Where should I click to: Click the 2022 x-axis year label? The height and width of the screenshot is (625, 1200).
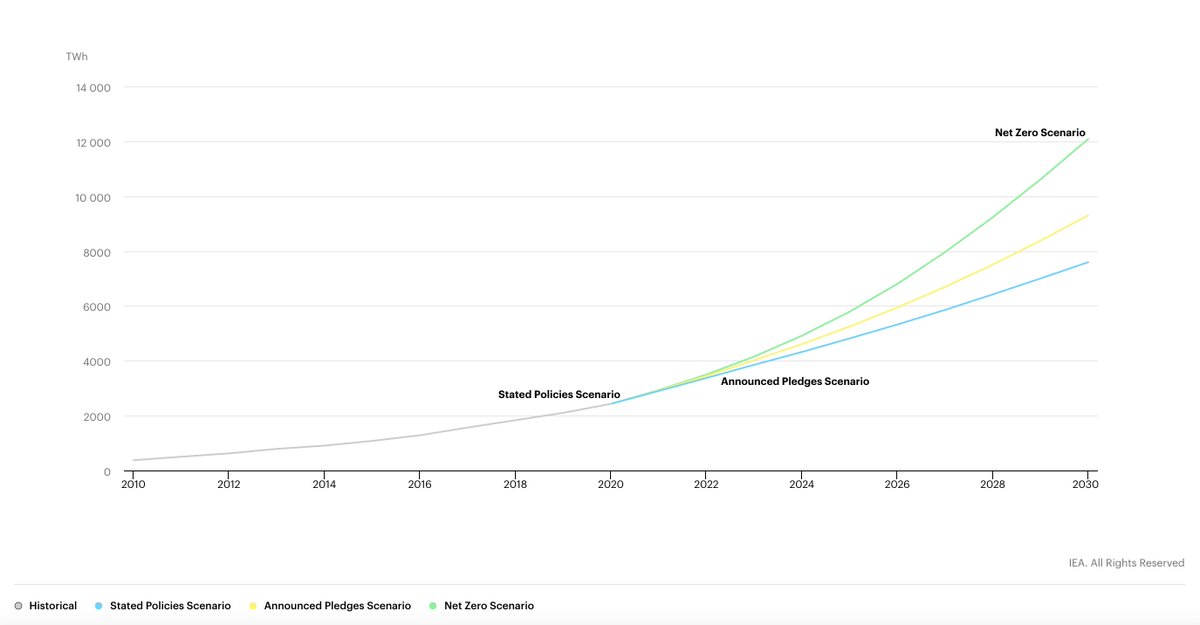pos(706,484)
